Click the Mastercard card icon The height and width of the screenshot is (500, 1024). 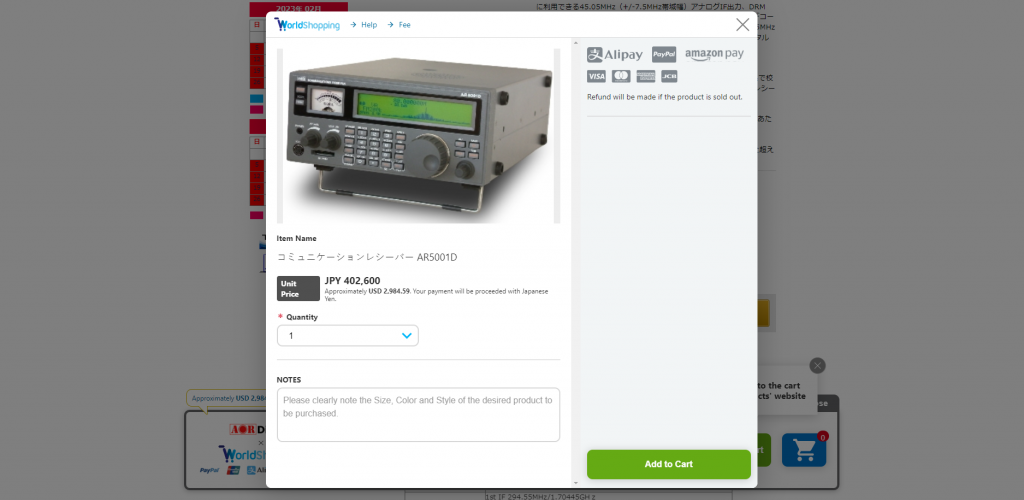[621, 76]
